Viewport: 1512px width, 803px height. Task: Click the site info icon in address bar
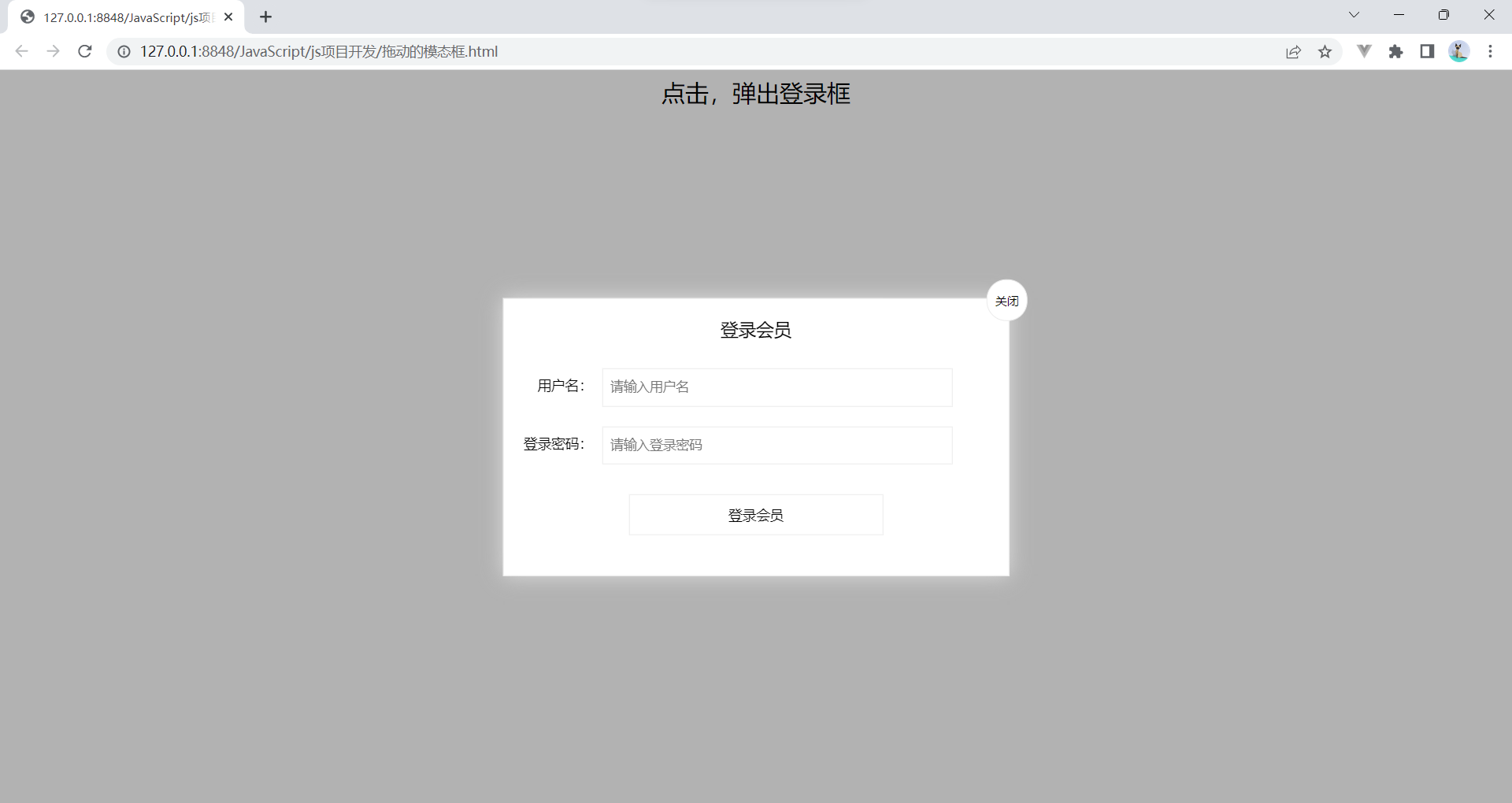[124, 51]
